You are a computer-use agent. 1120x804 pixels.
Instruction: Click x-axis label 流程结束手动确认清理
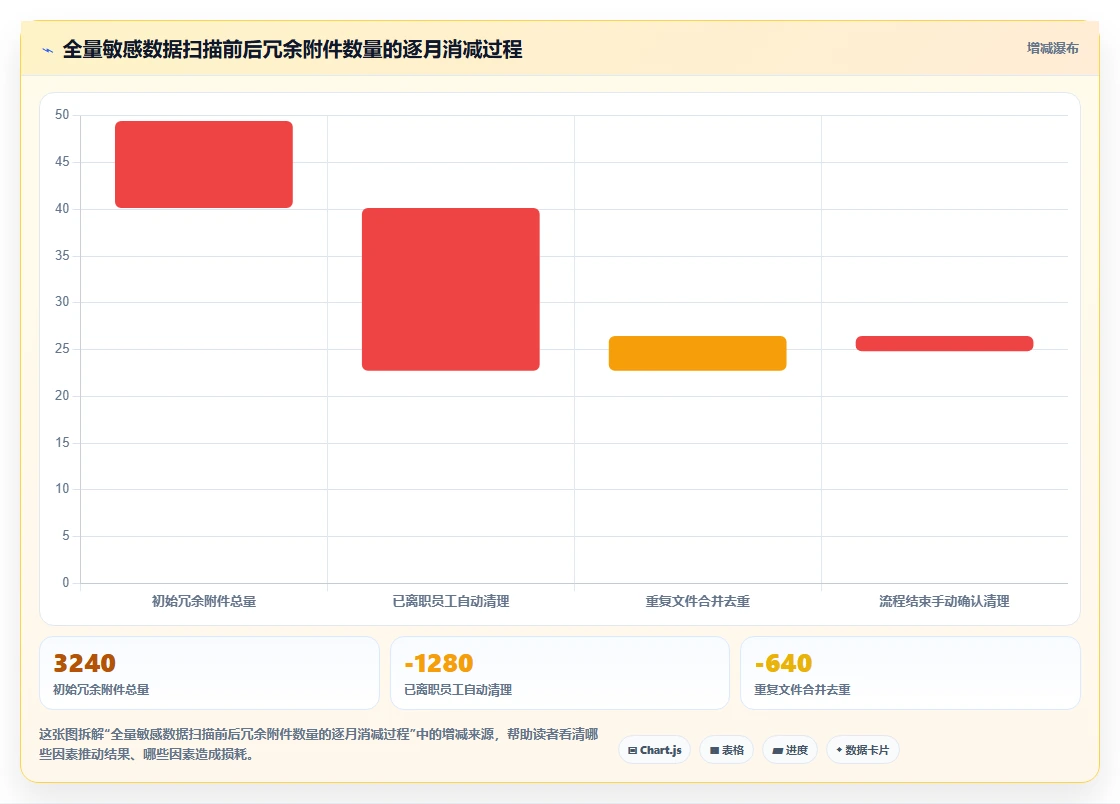pyautogui.click(x=944, y=601)
